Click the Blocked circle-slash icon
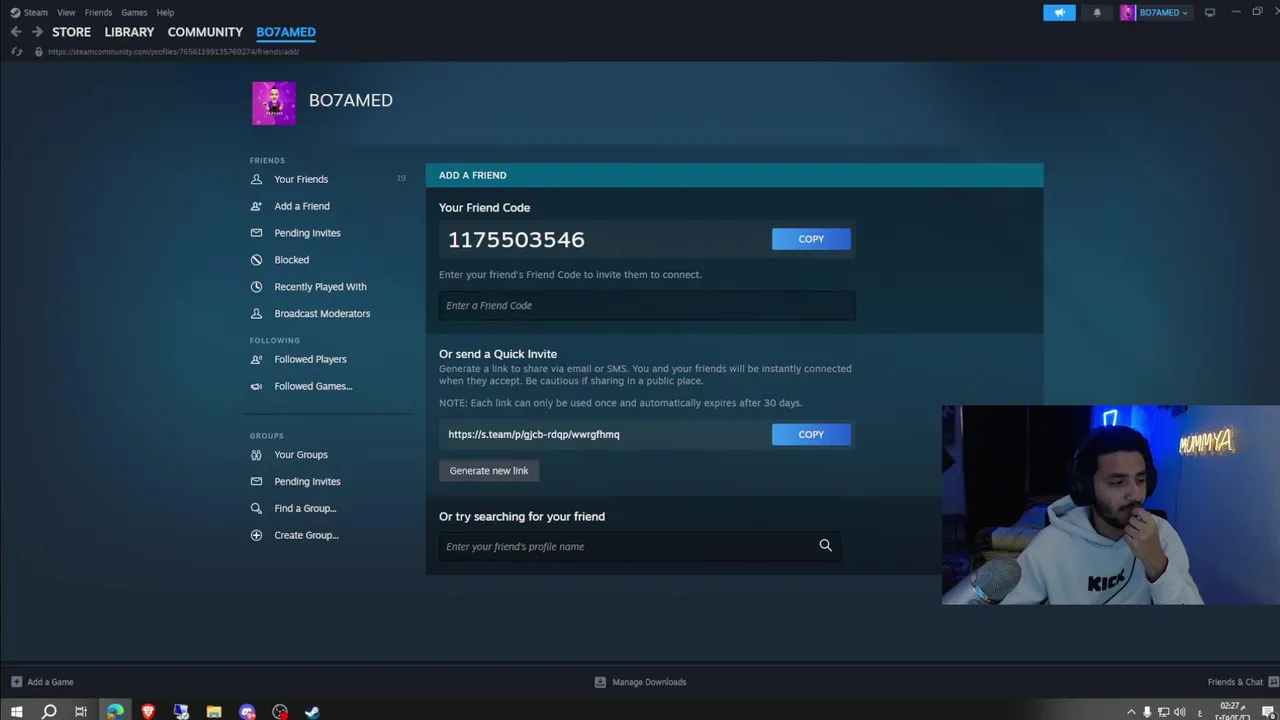Screen dimensions: 1280x720 point(256,260)
